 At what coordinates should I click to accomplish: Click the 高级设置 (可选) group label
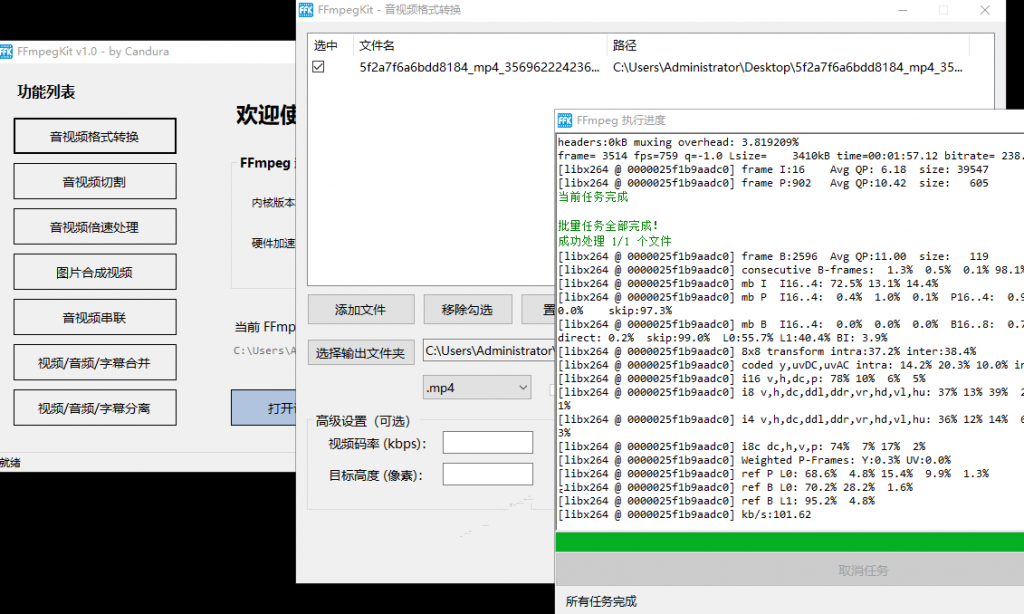(x=362, y=421)
